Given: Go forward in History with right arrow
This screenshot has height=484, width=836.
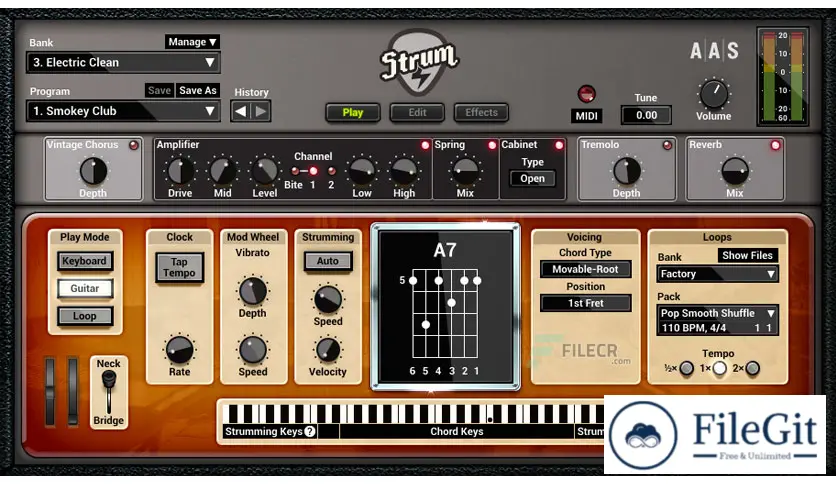Looking at the screenshot, I should [x=261, y=111].
